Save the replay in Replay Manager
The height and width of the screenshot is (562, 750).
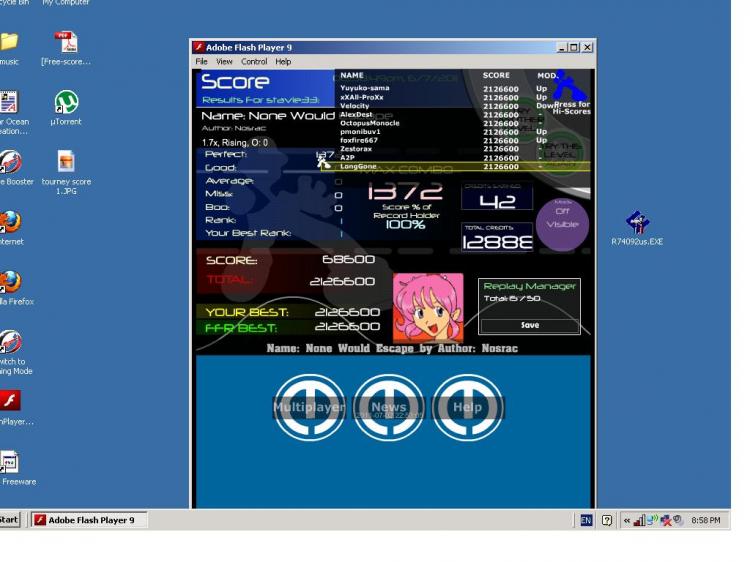tap(529, 325)
